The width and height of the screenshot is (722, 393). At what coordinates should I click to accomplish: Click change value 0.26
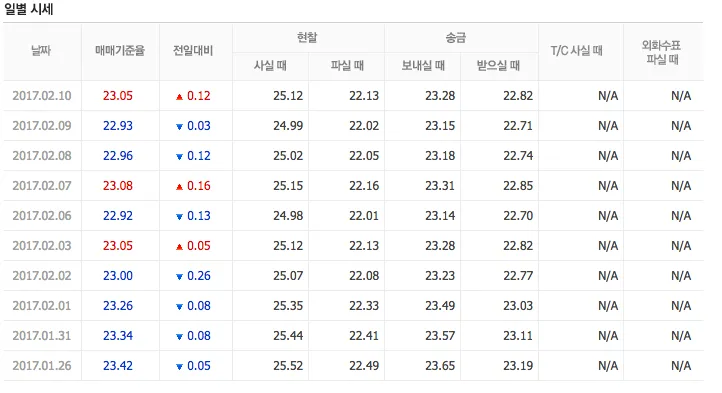(x=199, y=275)
